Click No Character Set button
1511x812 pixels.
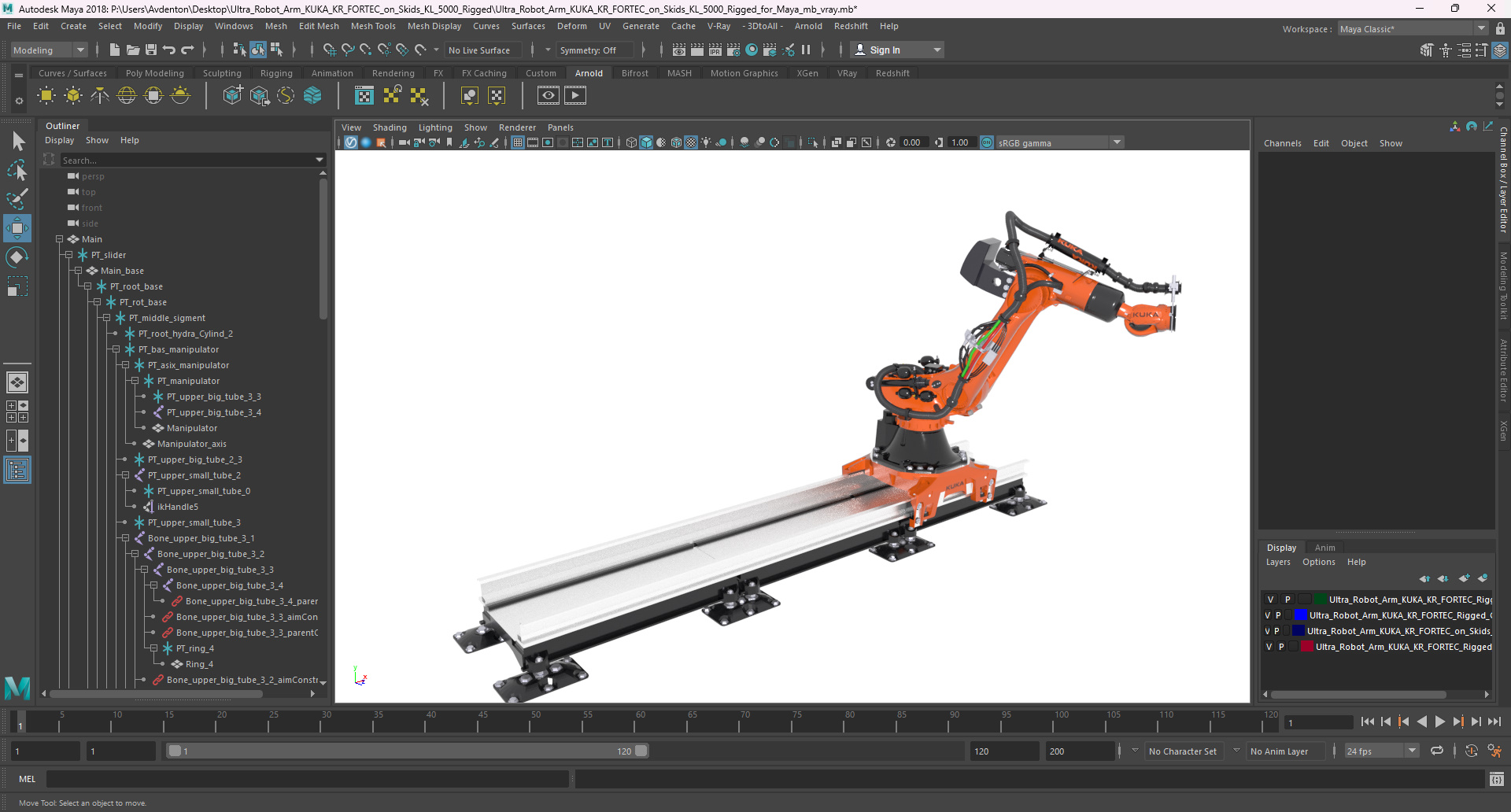click(x=1183, y=751)
